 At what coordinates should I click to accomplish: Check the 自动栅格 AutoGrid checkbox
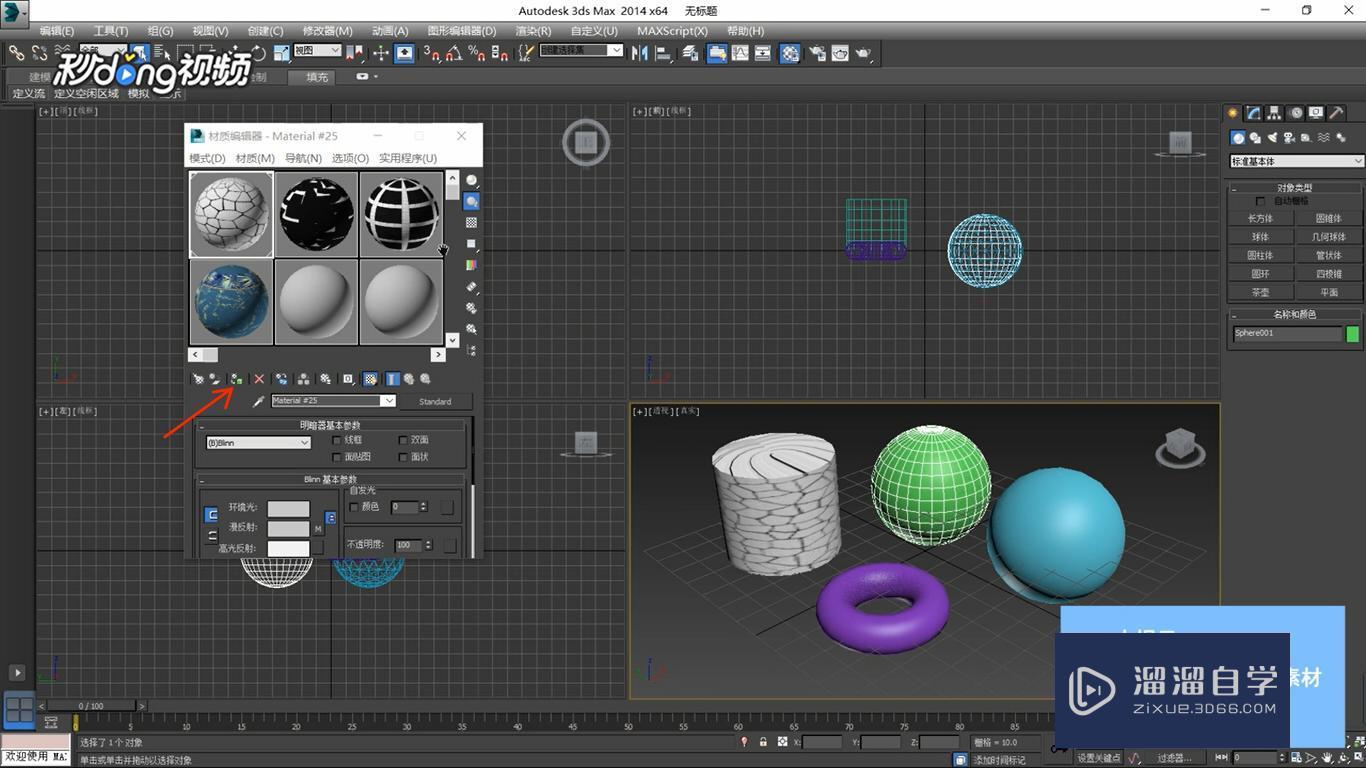click(1261, 200)
